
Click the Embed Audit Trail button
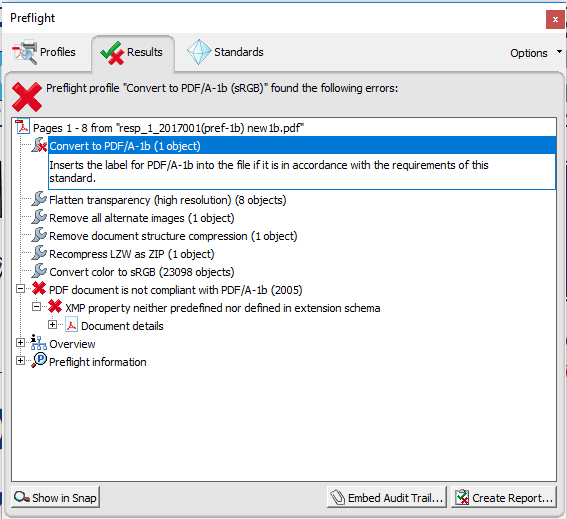387,497
